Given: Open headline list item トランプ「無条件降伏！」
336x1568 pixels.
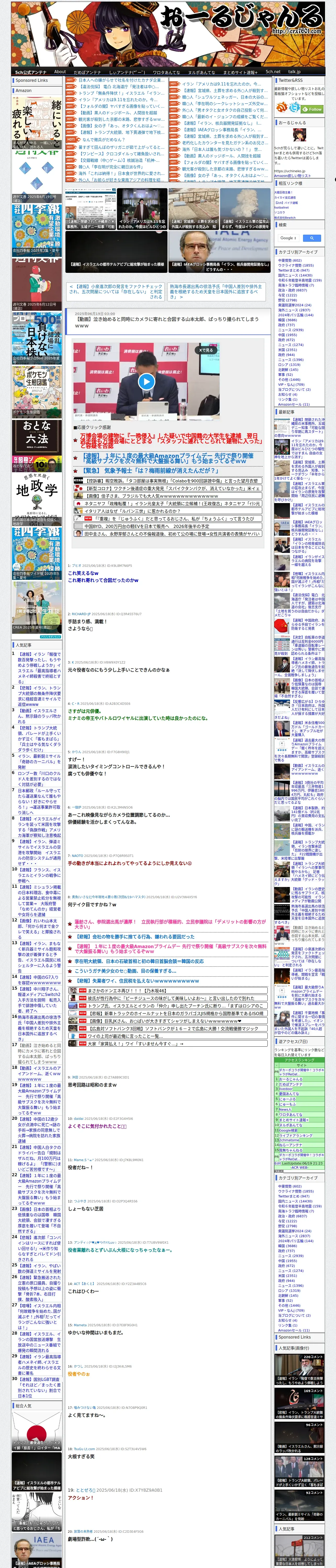Looking at the screenshot, I should pyautogui.click(x=122, y=93).
